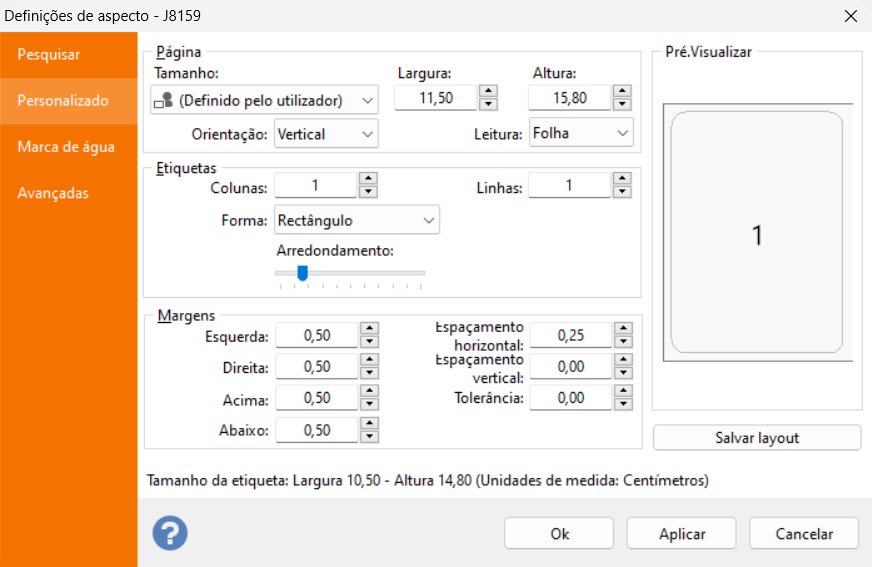Viewport: 872px width, 567px height.
Task: Click the Arredondamento slider track end
Action: [x=422, y=273]
